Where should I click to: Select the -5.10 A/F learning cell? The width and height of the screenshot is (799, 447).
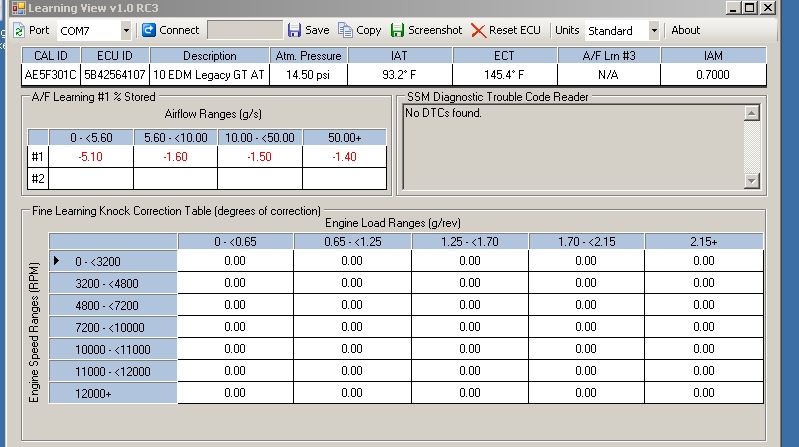pos(91,157)
